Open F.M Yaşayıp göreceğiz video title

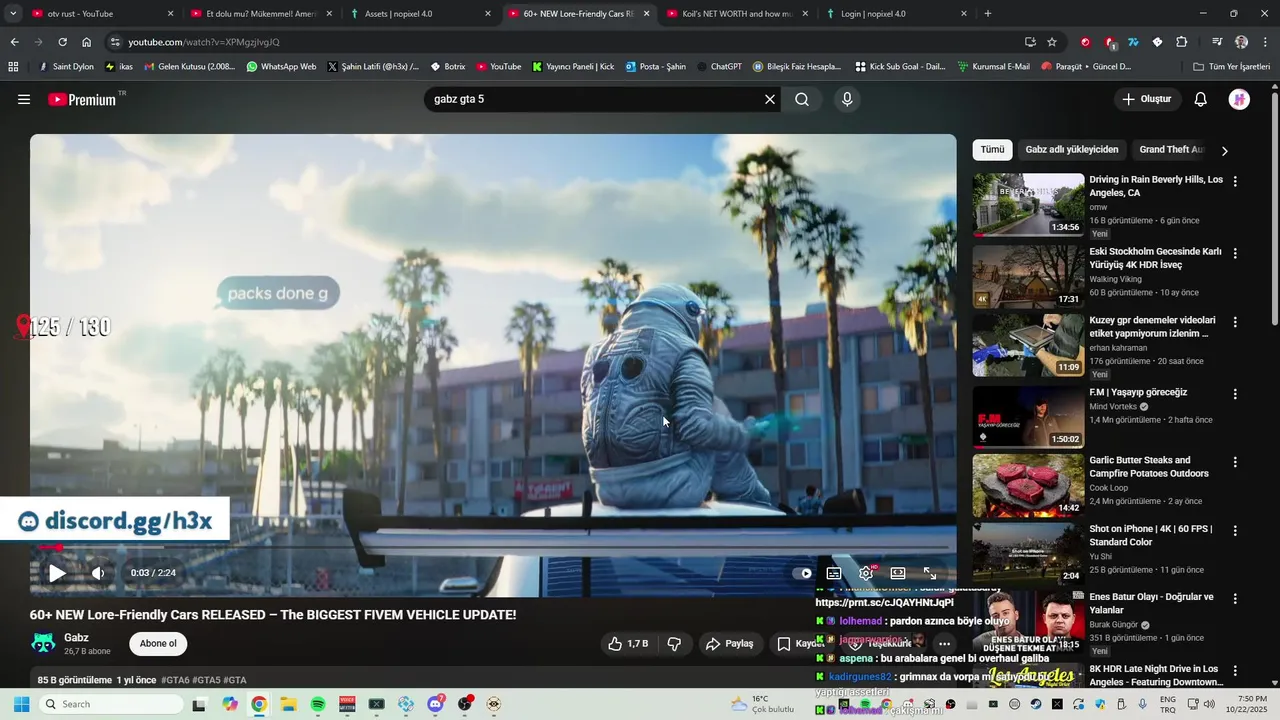1138,392
